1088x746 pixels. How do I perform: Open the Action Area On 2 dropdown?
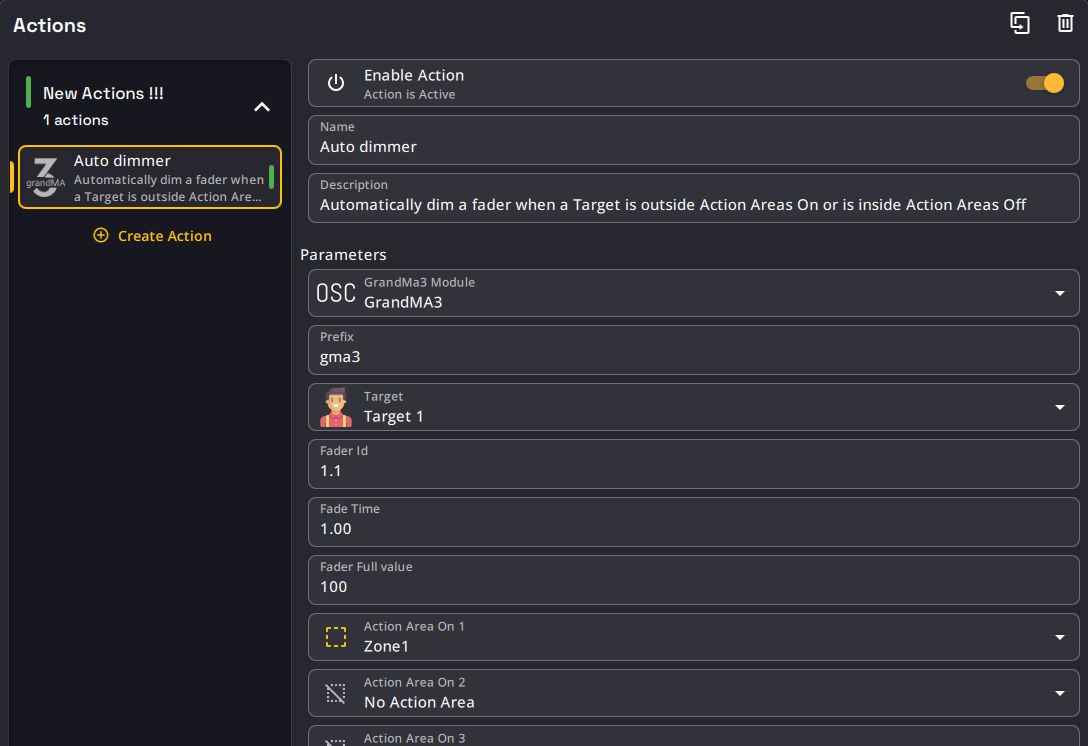(1059, 693)
